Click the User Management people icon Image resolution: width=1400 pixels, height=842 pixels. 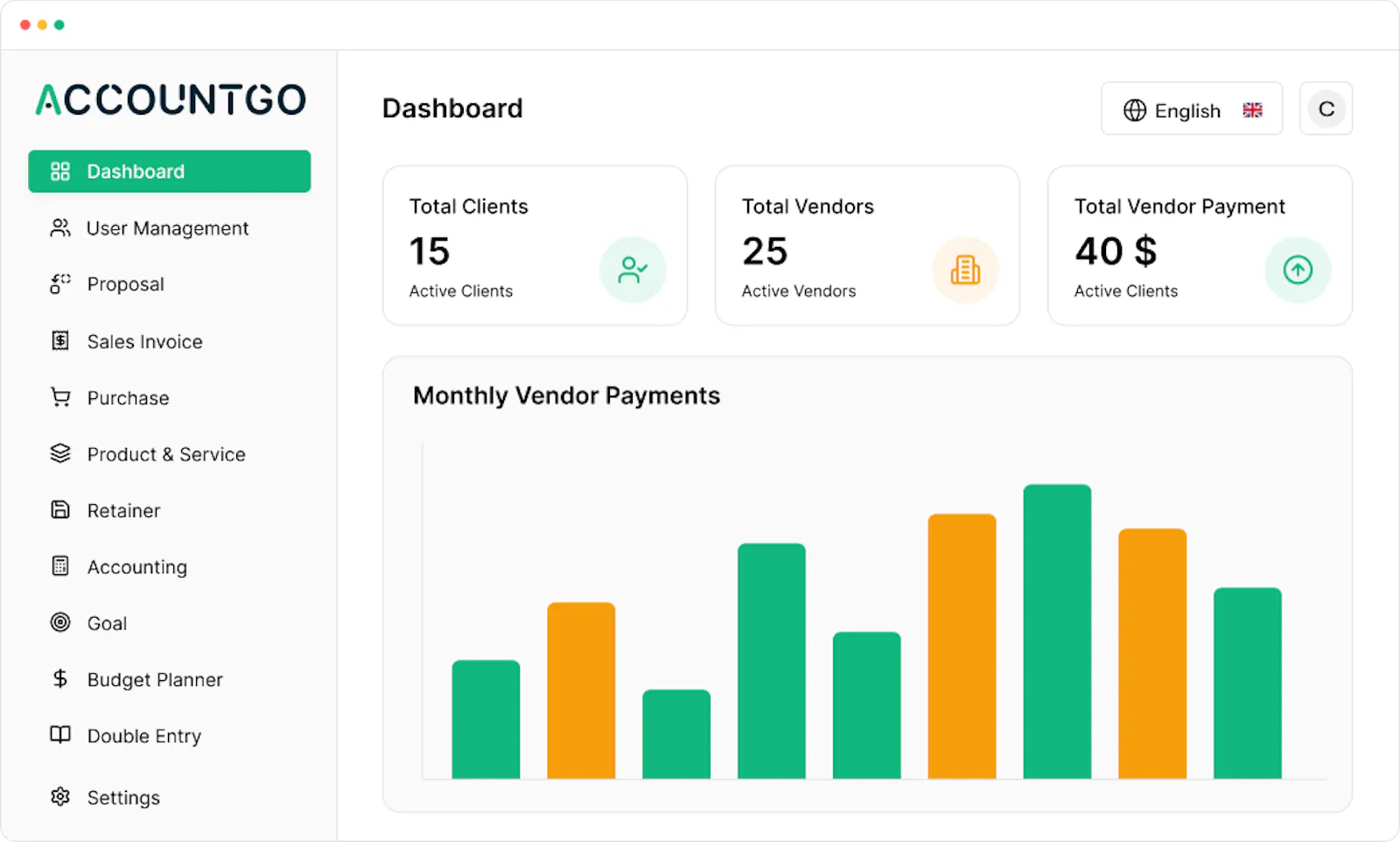point(60,228)
